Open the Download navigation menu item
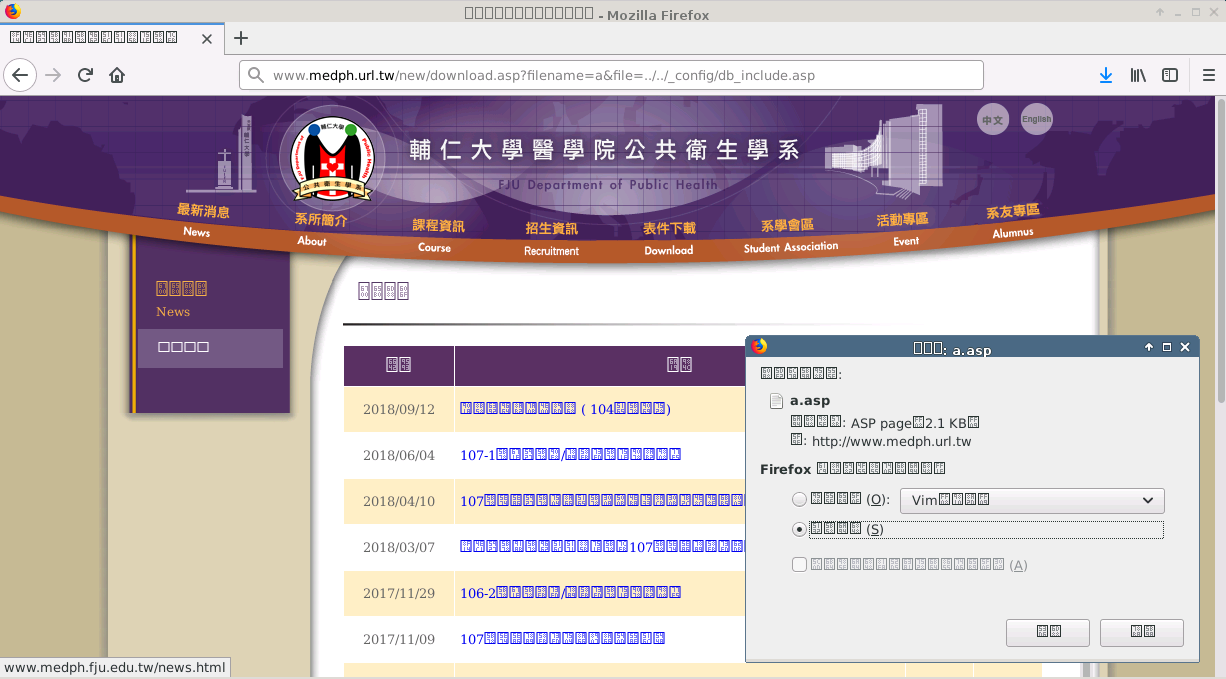 point(669,239)
